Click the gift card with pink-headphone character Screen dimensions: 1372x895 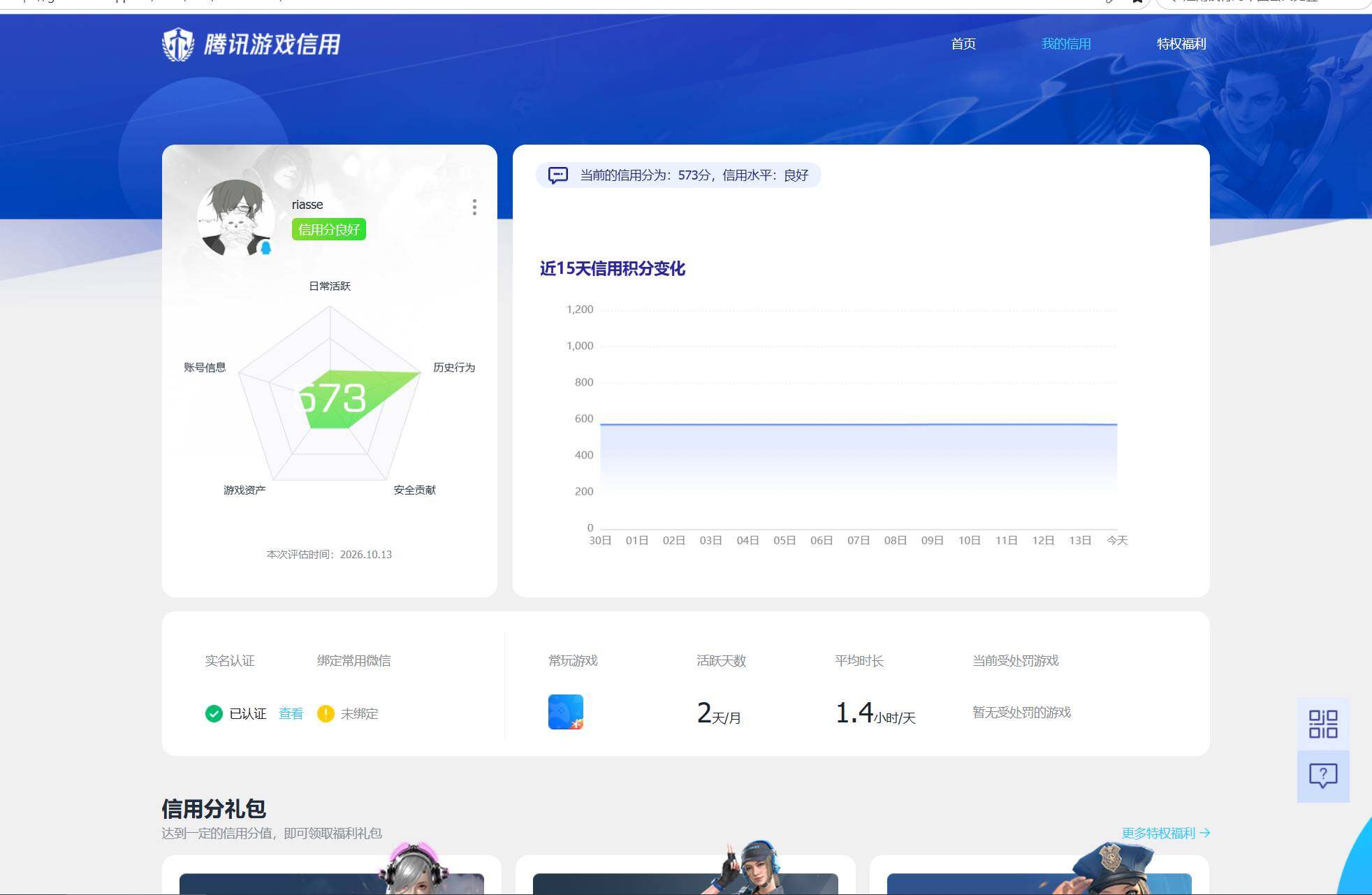(x=332, y=875)
